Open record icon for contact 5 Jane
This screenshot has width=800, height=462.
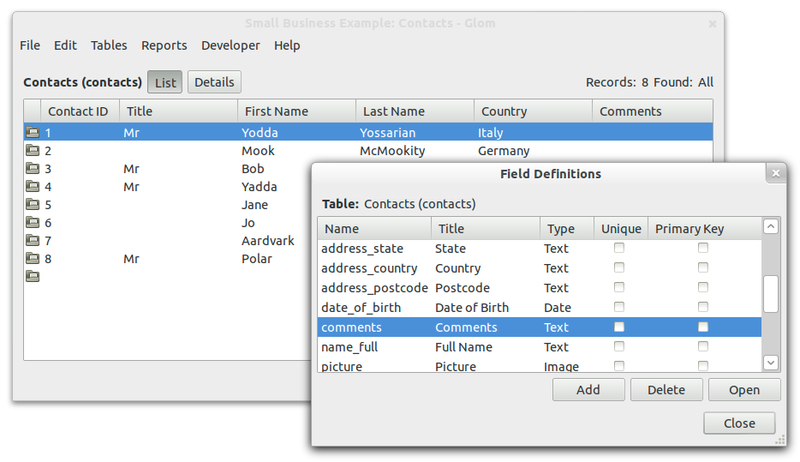[x=33, y=204]
